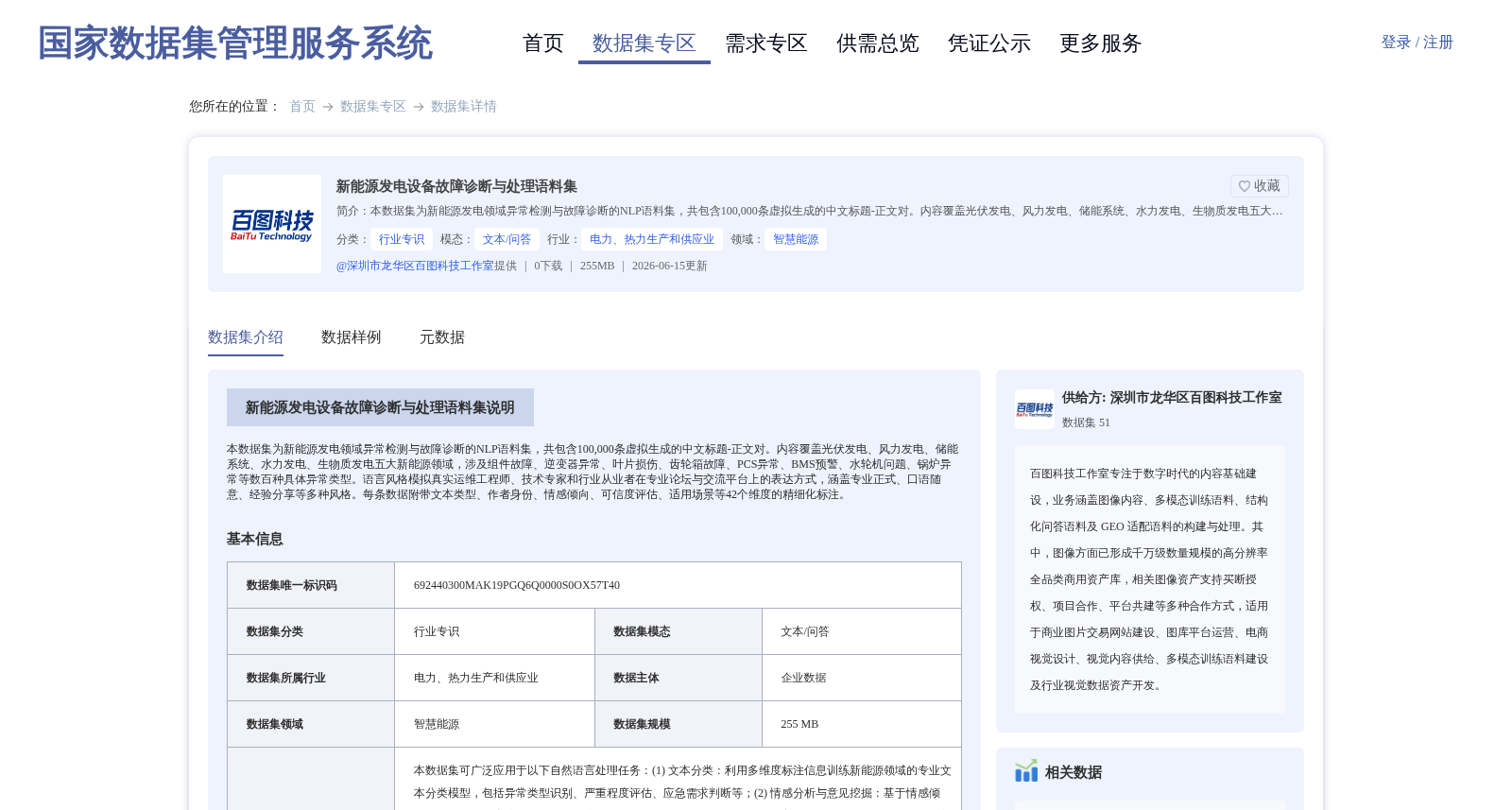Click the heart icon on 收藏 button
Screen dimensions: 1512x810
[x=1245, y=186]
